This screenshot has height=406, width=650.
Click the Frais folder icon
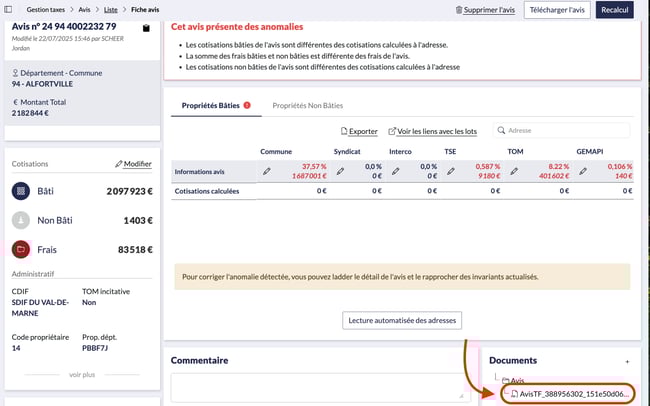tap(21, 249)
